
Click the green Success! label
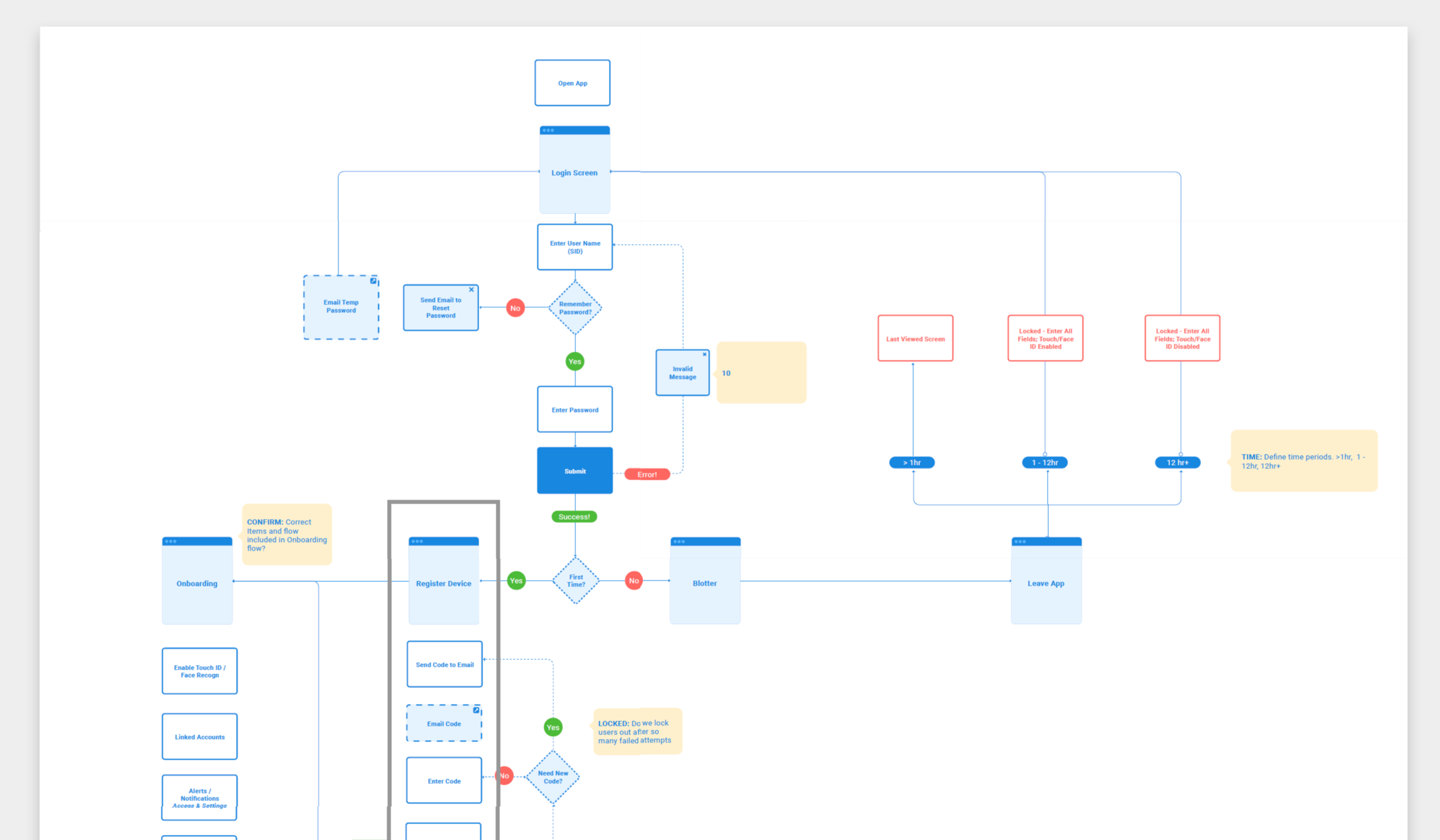pos(574,516)
